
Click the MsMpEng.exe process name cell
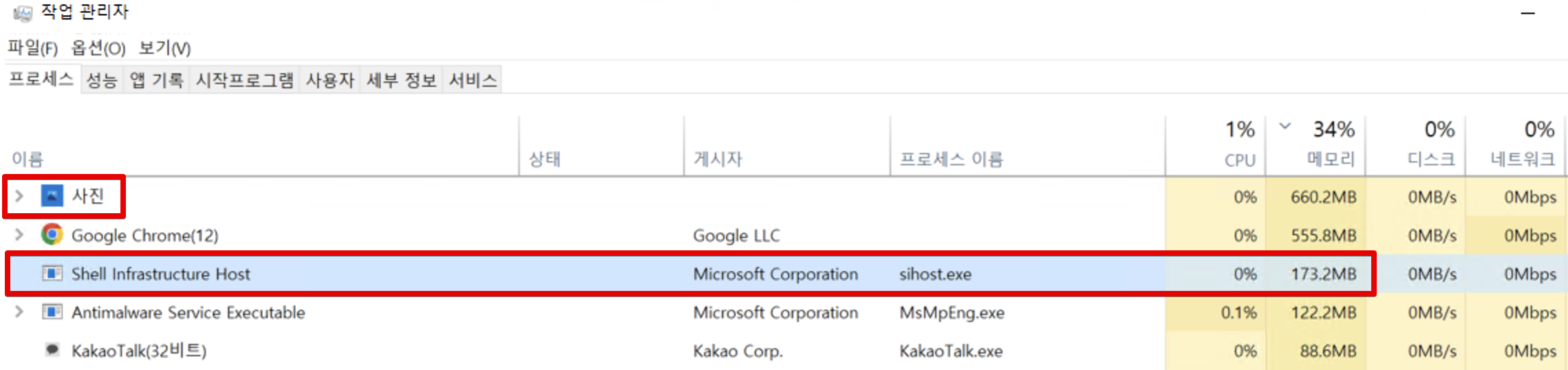coord(952,312)
